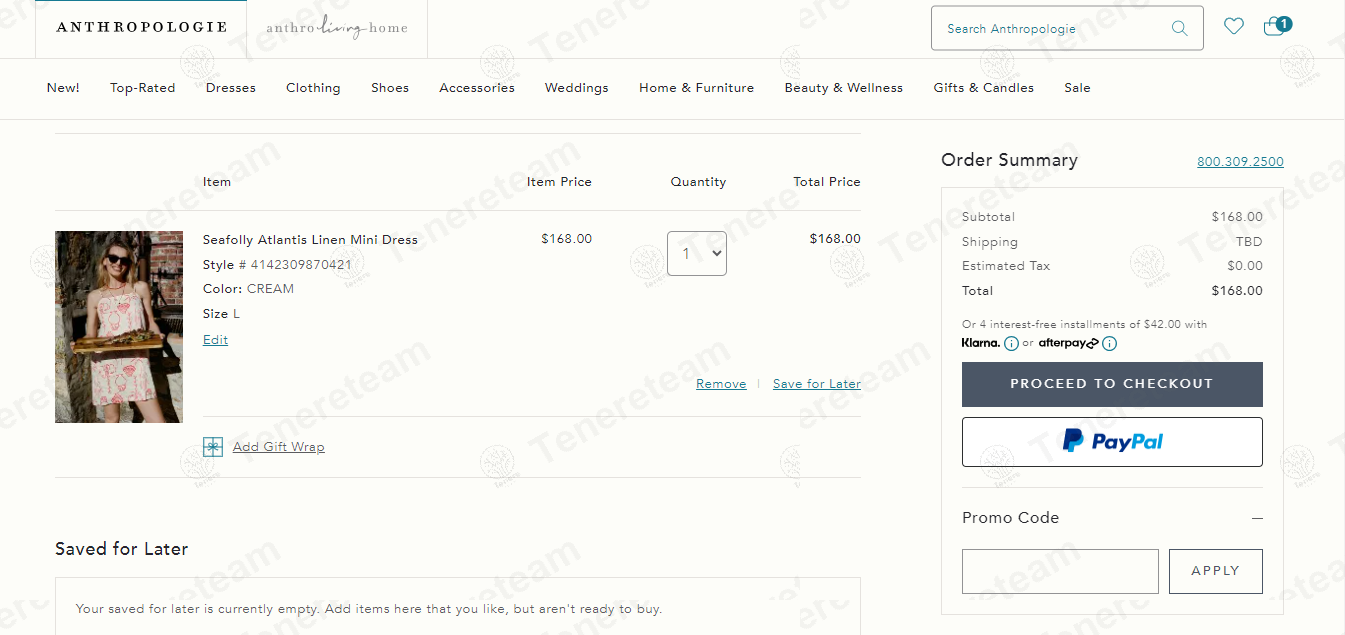Open the Sale menu
Screen dimensions: 1345x635
pos(1078,88)
